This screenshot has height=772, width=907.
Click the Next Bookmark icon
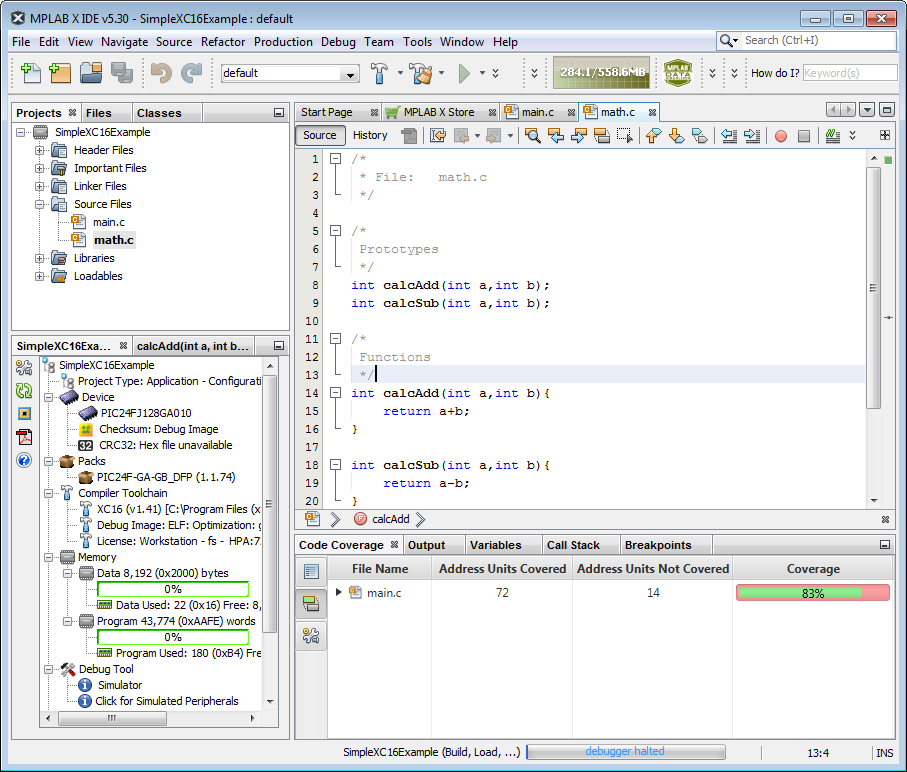click(x=676, y=135)
